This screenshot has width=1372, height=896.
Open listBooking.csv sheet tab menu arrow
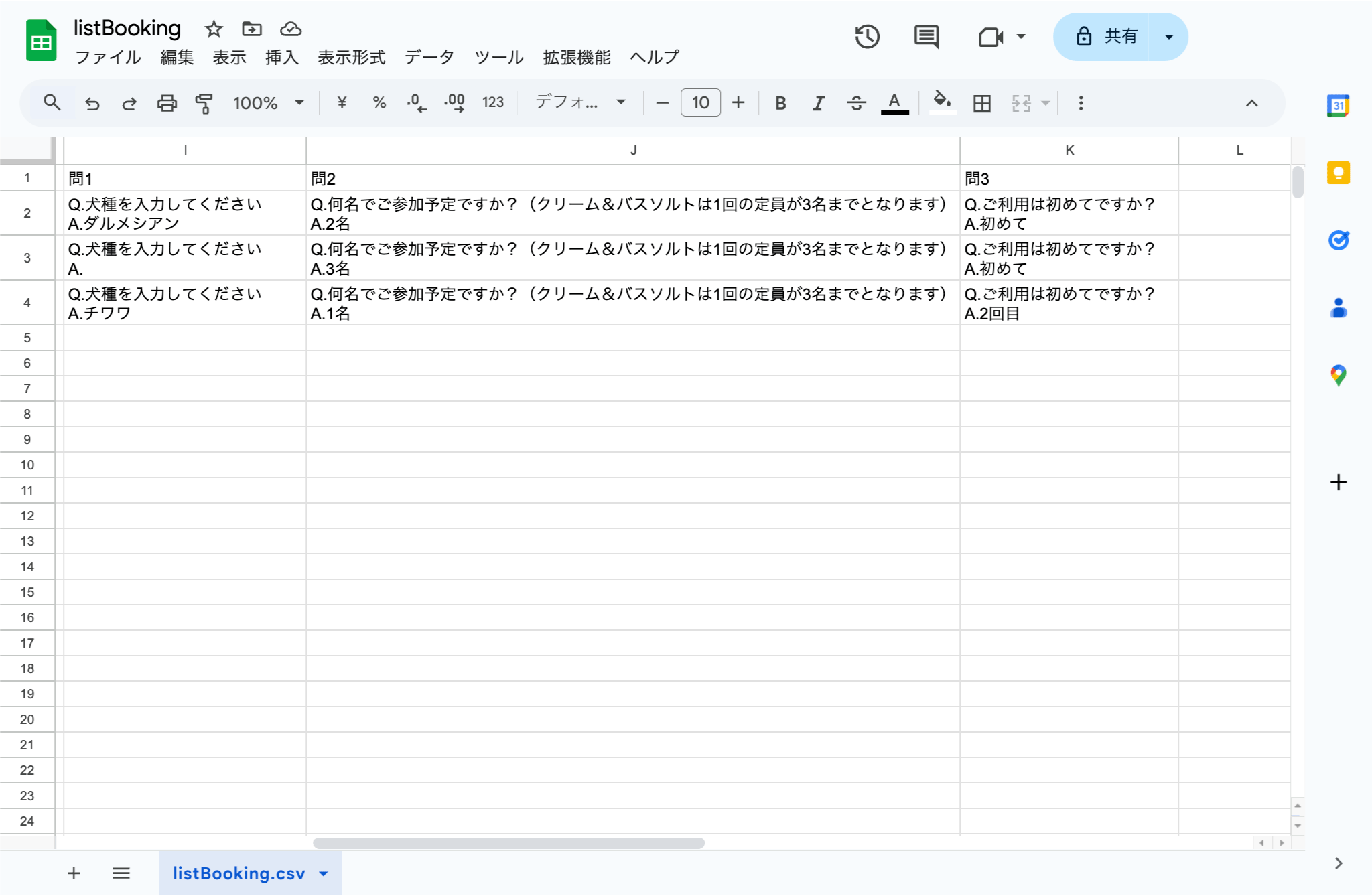point(324,873)
